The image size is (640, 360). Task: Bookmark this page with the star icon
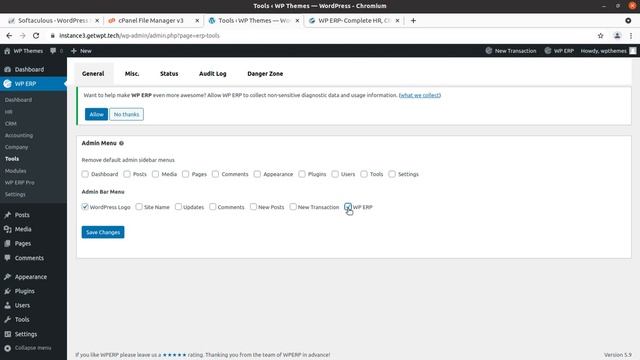pyautogui.click(x=600, y=36)
